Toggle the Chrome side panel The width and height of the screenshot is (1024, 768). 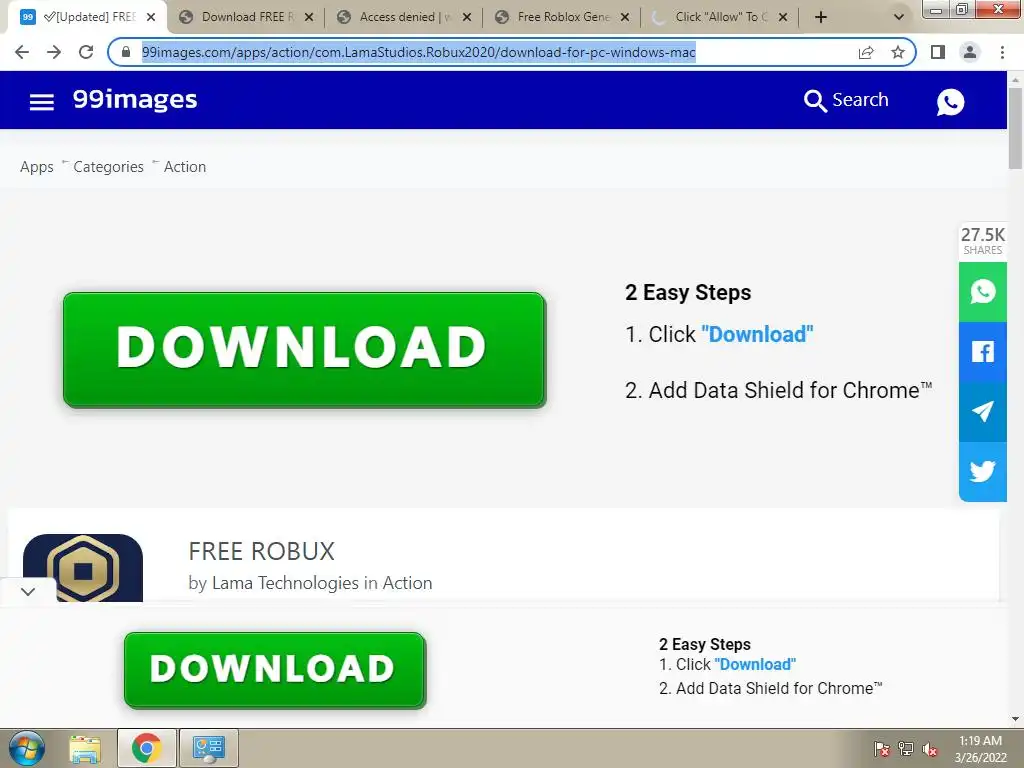[938, 52]
